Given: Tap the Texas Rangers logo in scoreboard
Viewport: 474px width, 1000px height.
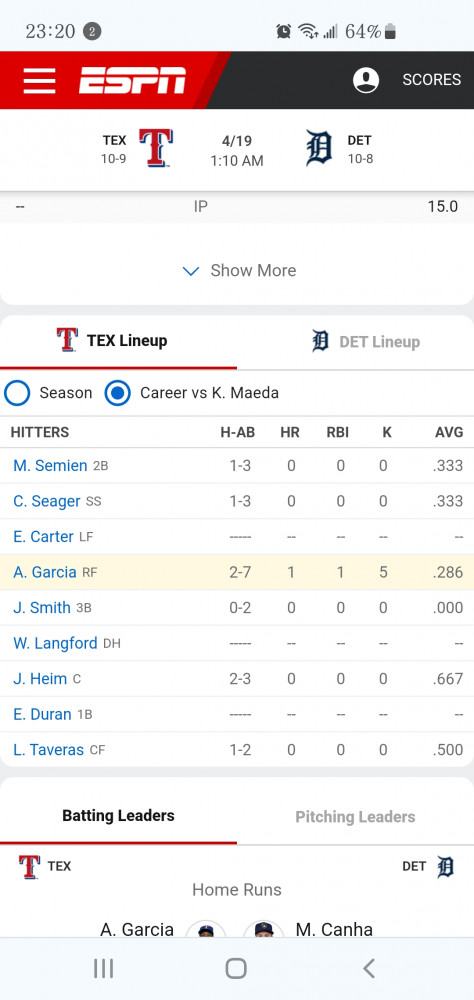Looking at the screenshot, I should click(156, 148).
